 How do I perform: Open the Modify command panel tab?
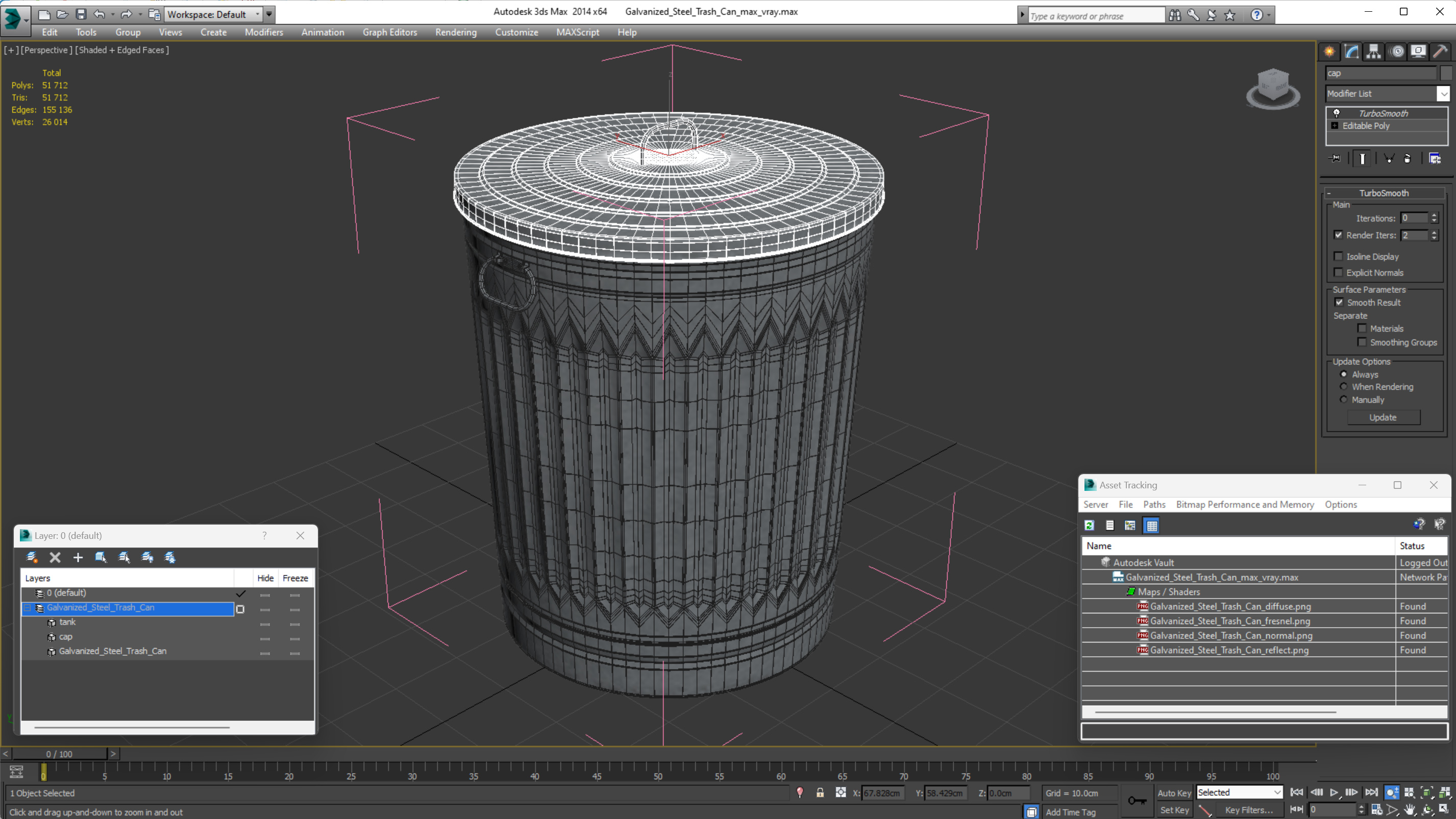click(x=1351, y=52)
